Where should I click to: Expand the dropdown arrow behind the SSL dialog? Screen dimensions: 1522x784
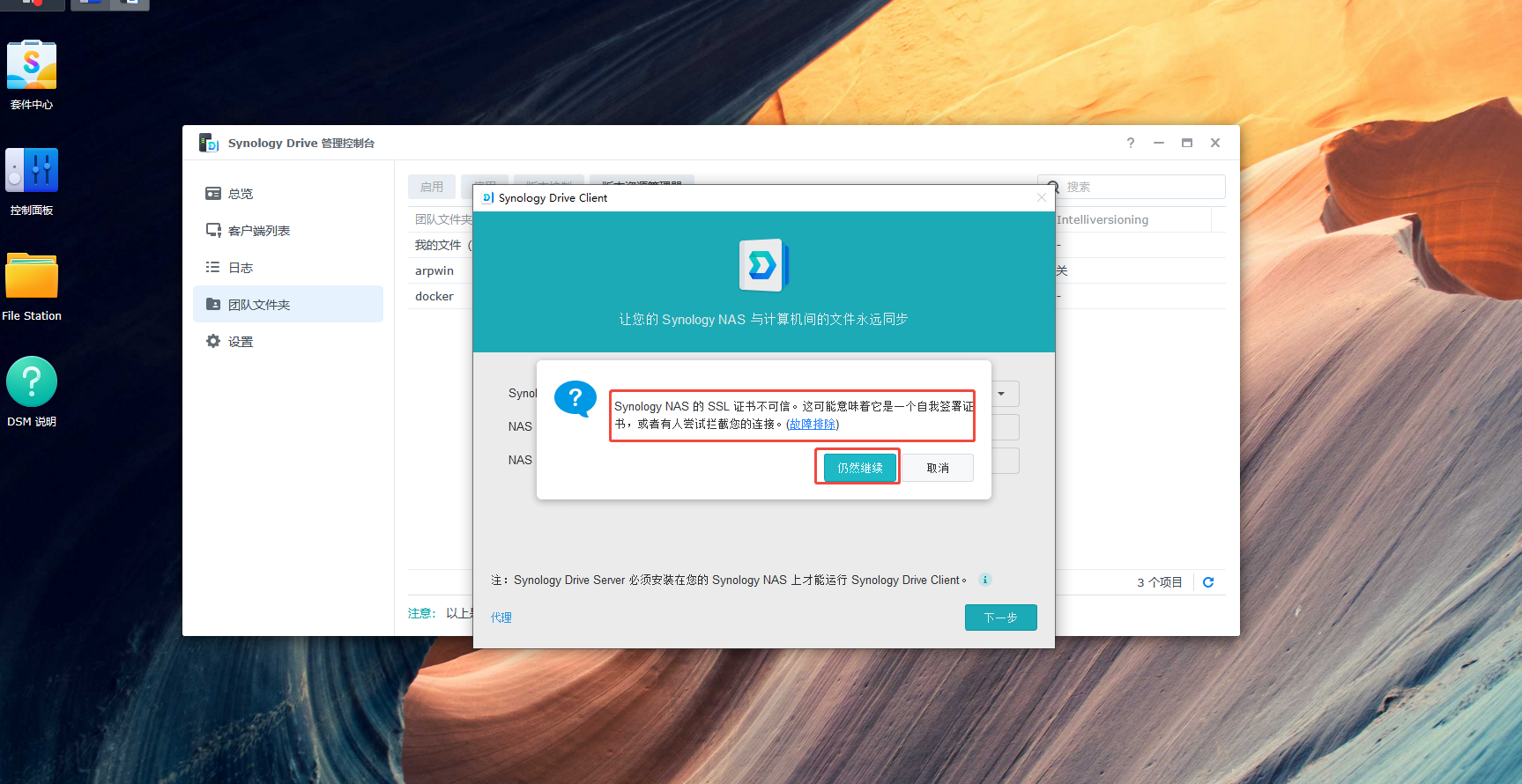1002,394
